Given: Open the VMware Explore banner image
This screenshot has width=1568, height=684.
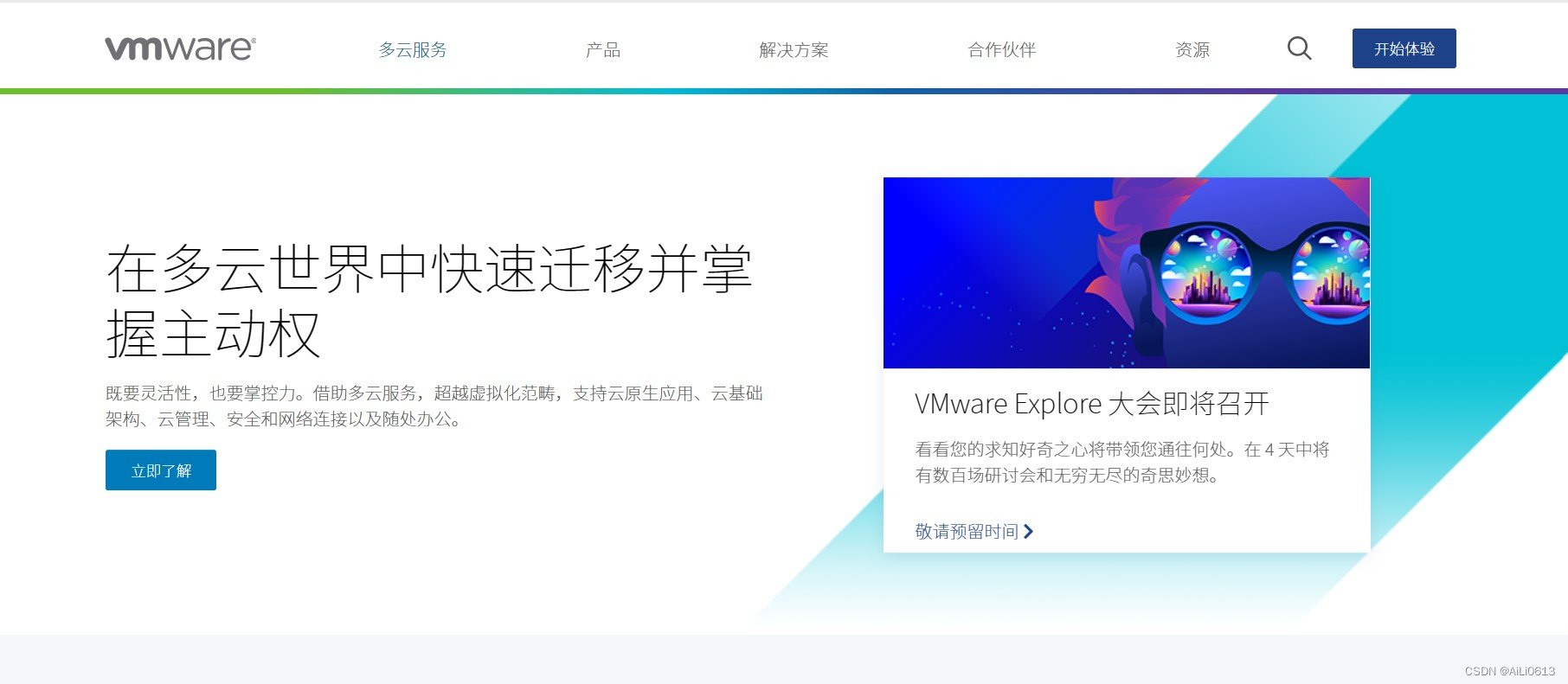Looking at the screenshot, I should point(1127,272).
